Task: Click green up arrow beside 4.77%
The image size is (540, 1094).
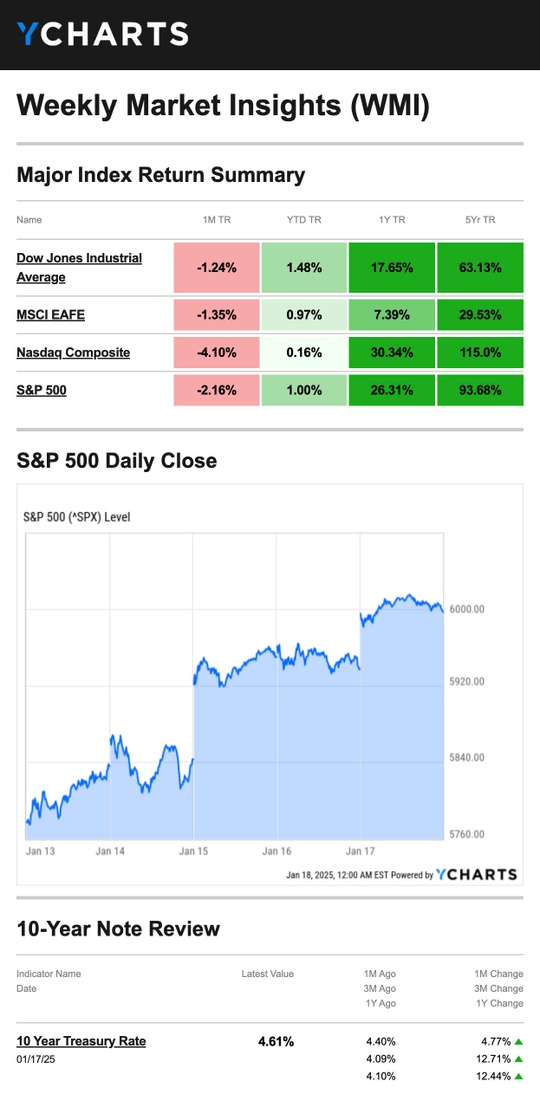Action: 518,1042
